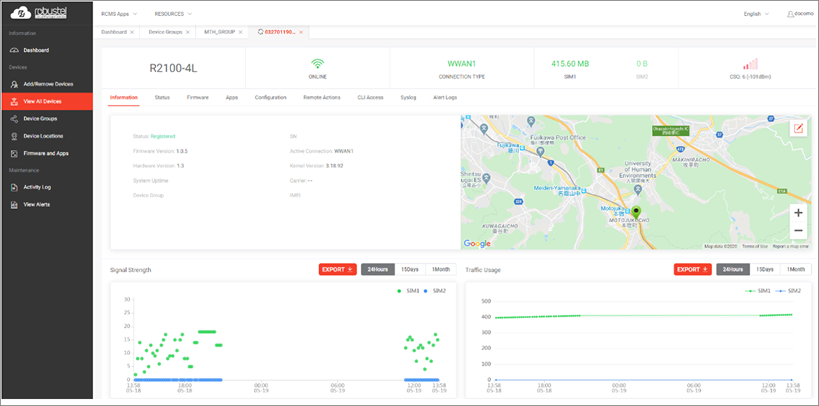Image resolution: width=819 pixels, height=406 pixels.
Task: Open the English language dropdown
Action: 756,14
